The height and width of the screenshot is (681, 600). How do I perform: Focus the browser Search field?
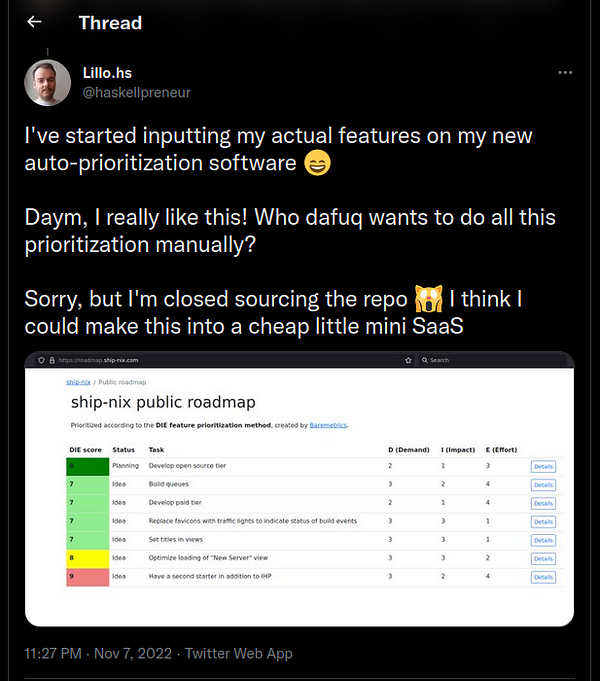click(x=493, y=360)
